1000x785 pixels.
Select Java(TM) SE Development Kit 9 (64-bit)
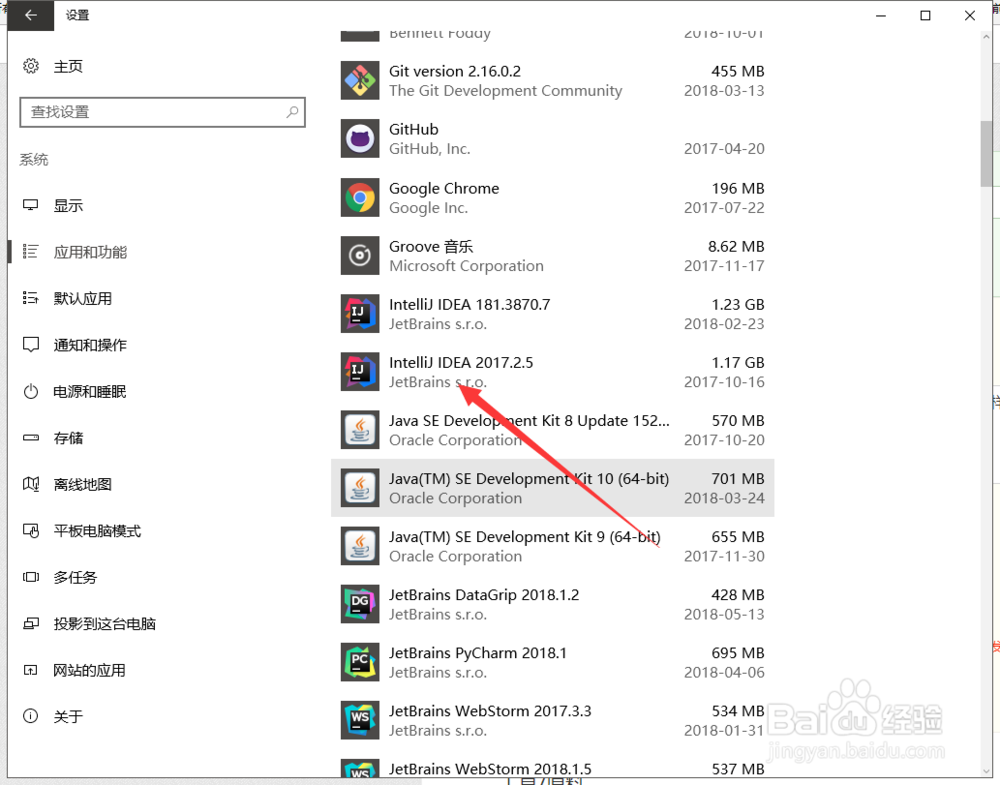click(x=525, y=537)
